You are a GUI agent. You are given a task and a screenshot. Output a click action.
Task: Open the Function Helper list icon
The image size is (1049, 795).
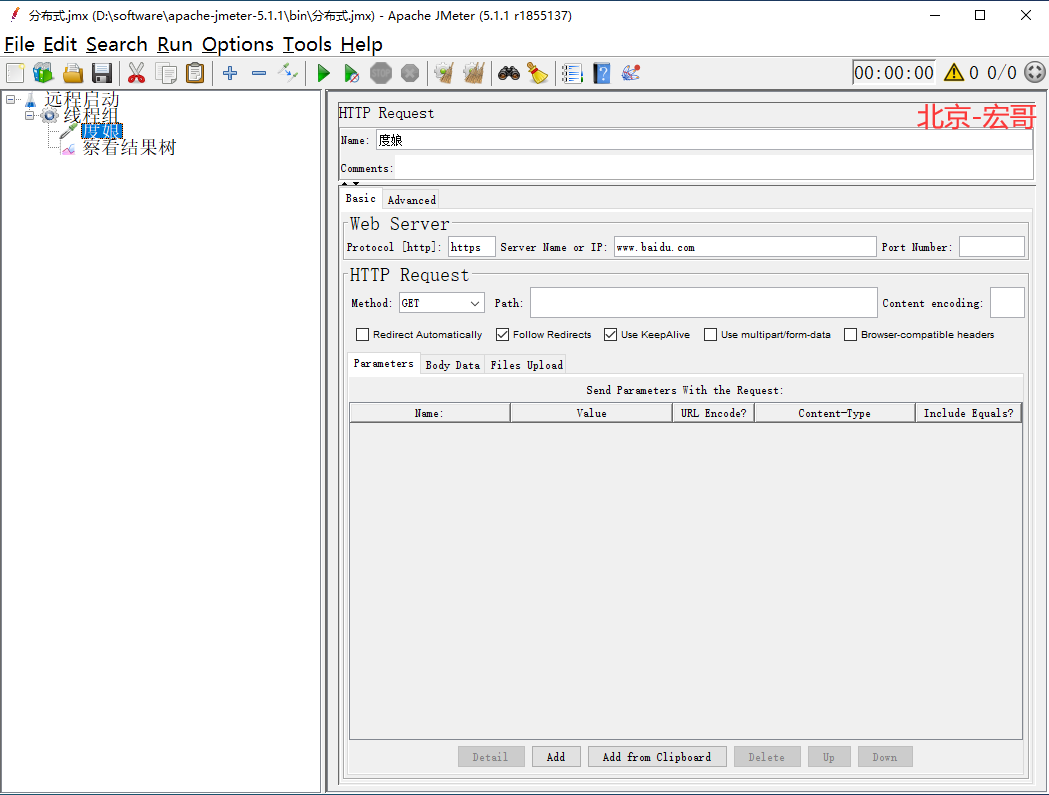pyautogui.click(x=572, y=73)
